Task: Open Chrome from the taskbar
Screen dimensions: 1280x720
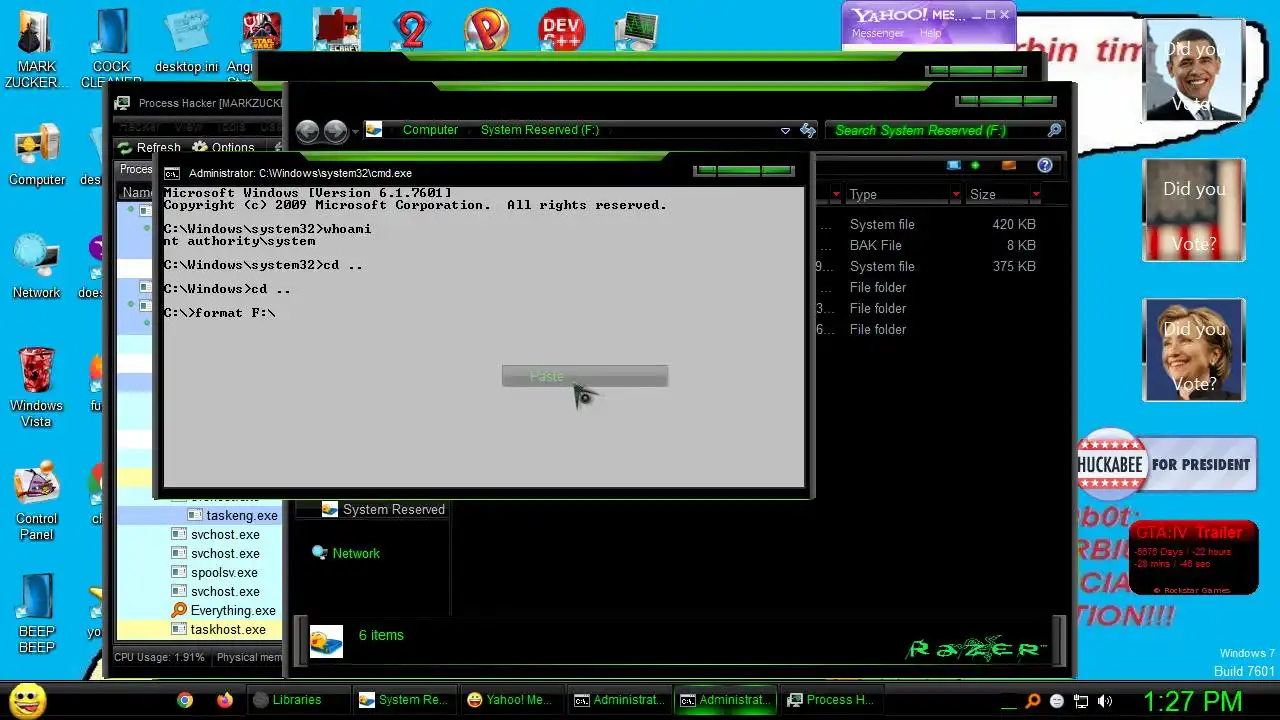Action: point(185,700)
